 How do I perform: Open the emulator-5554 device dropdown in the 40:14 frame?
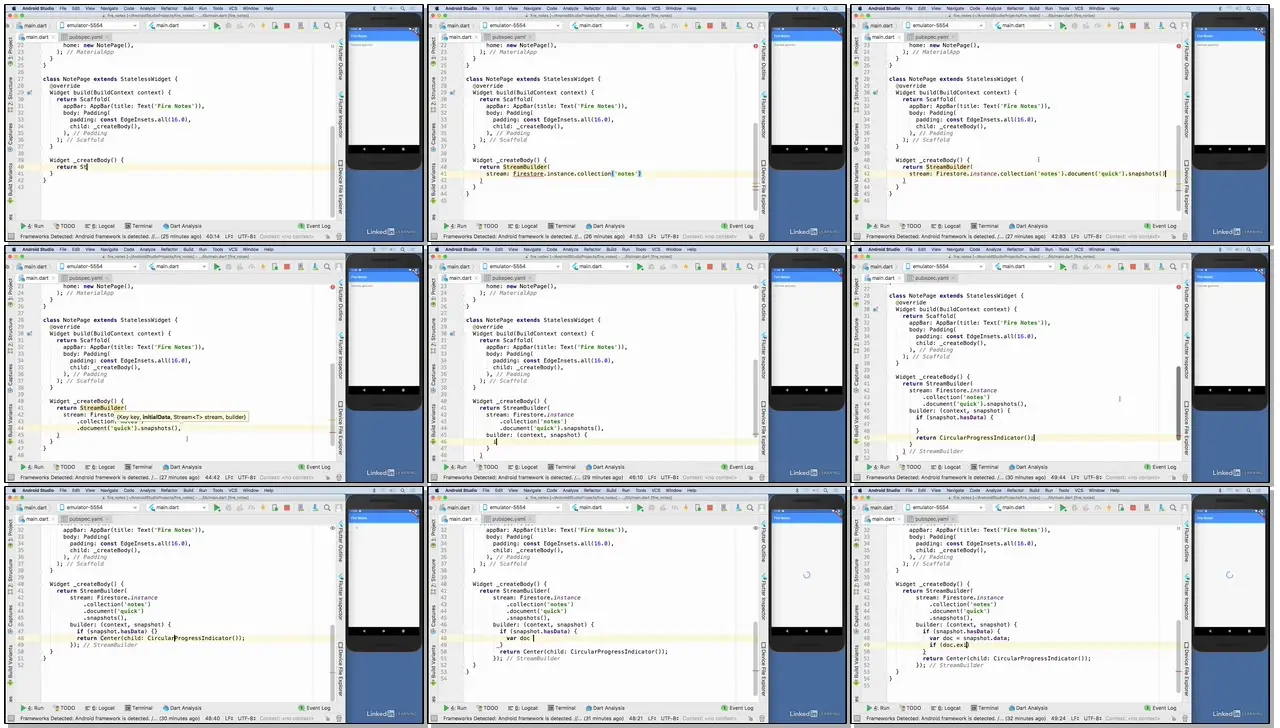pyautogui.click(x=98, y=25)
